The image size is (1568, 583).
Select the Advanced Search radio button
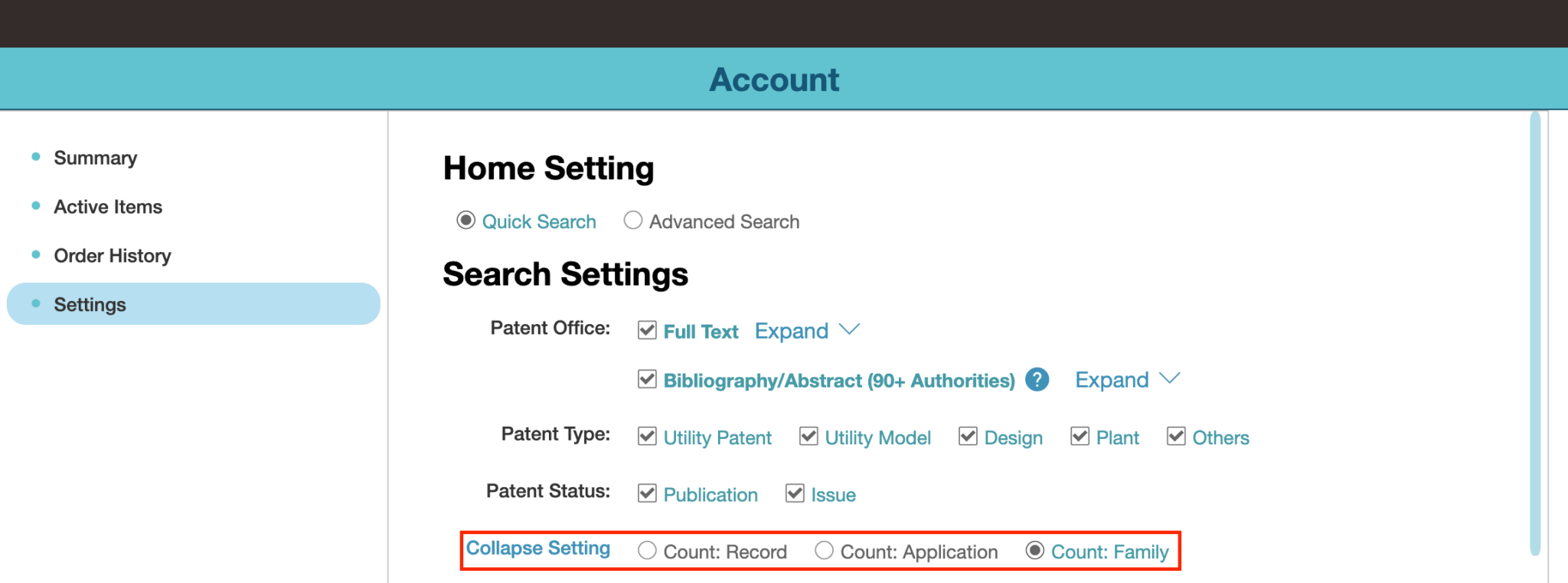tap(632, 221)
